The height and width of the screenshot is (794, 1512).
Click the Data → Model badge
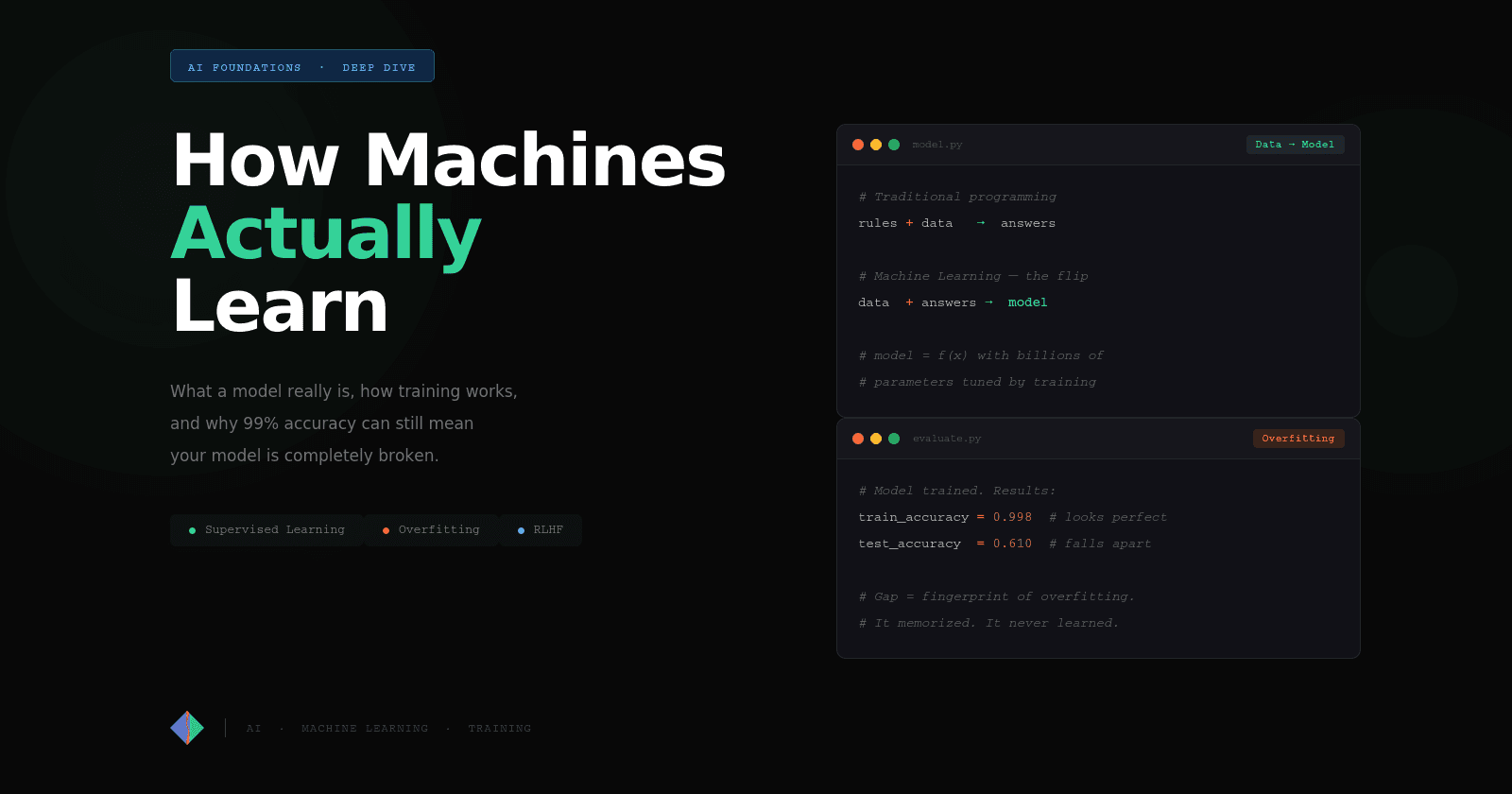tap(1295, 145)
